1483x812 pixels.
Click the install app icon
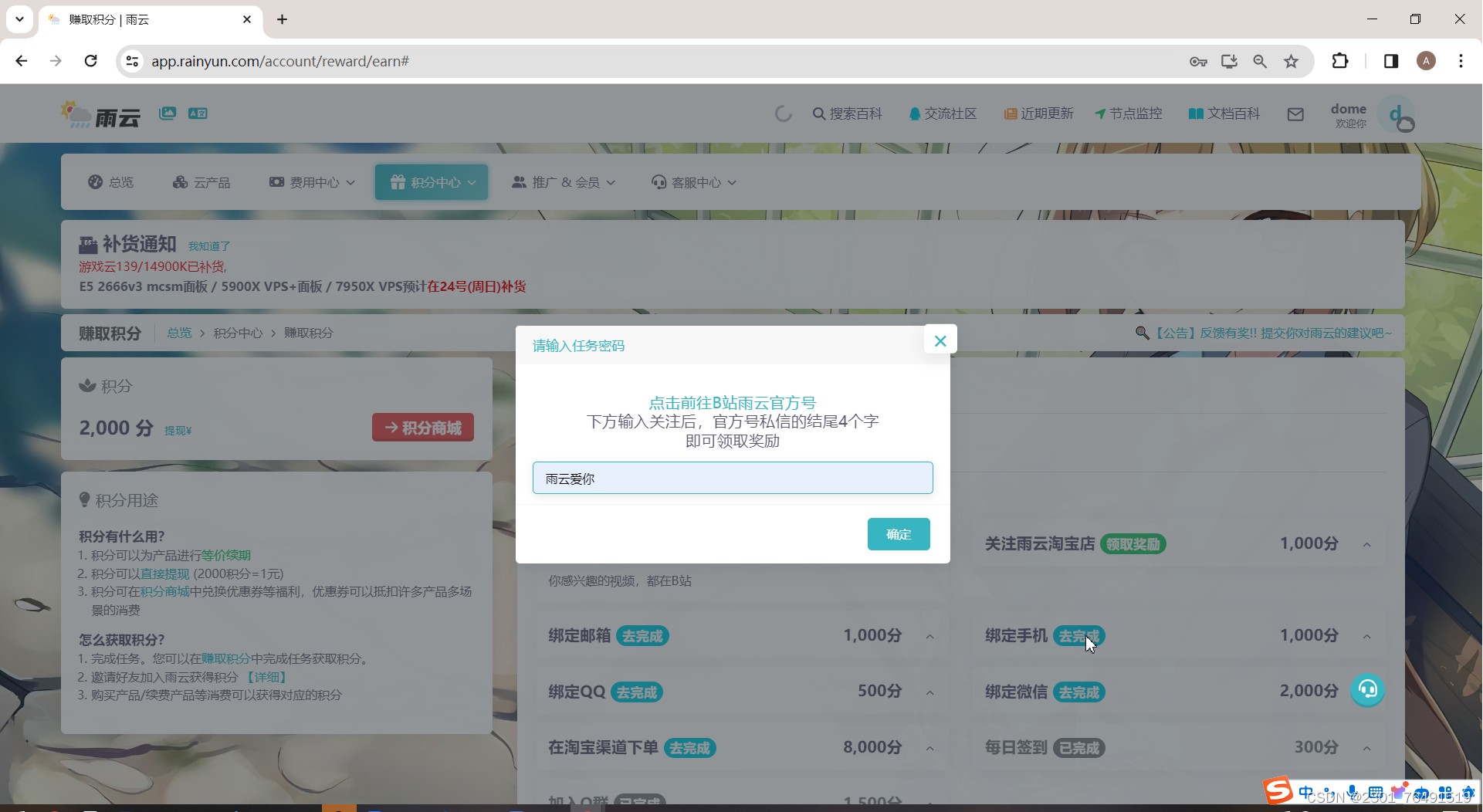point(1229,61)
